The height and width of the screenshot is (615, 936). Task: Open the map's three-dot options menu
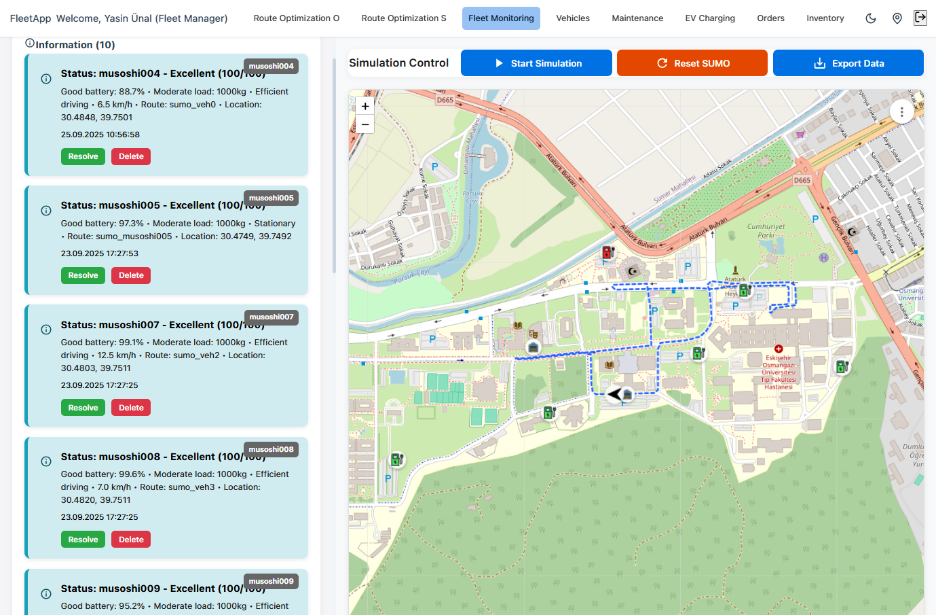(x=902, y=112)
